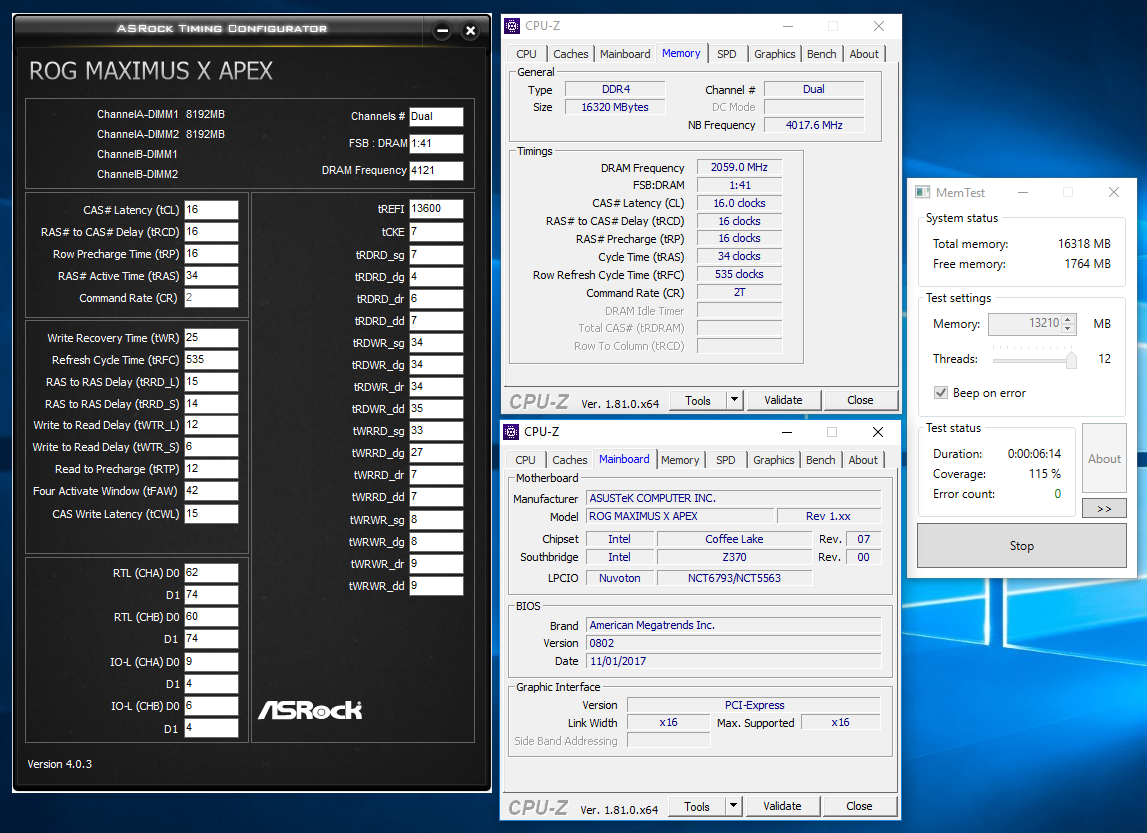Minimize the ASRock Timing Configurator window
Viewport: 1147px width, 833px height.
(442, 31)
